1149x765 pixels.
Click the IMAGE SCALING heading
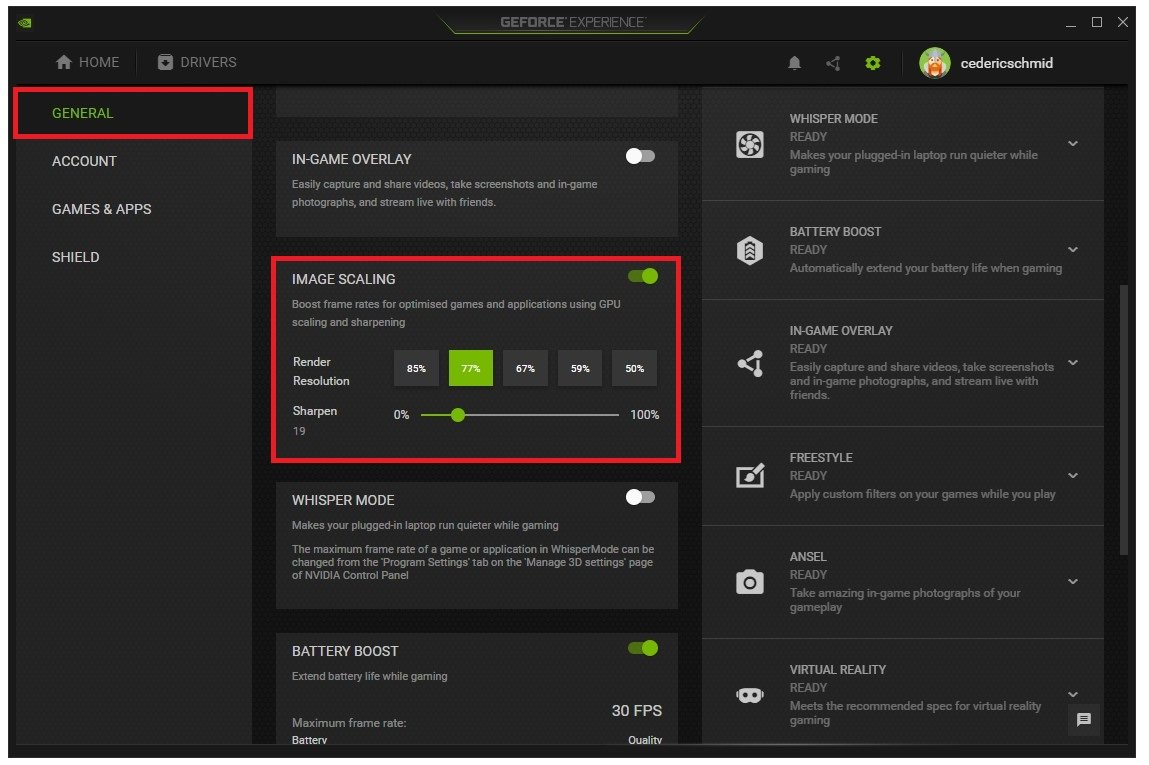[344, 280]
